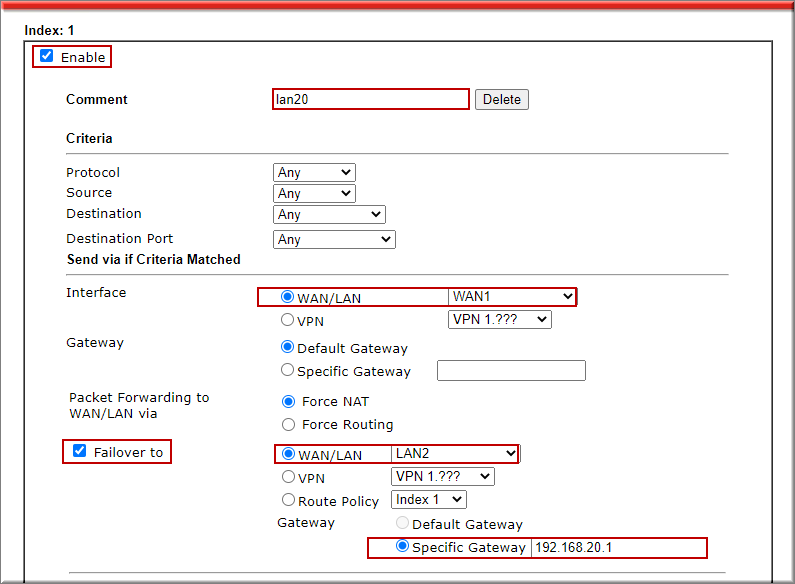This screenshot has width=795, height=584.
Task: Click the empty Specific Gateway input field
Action: click(511, 371)
